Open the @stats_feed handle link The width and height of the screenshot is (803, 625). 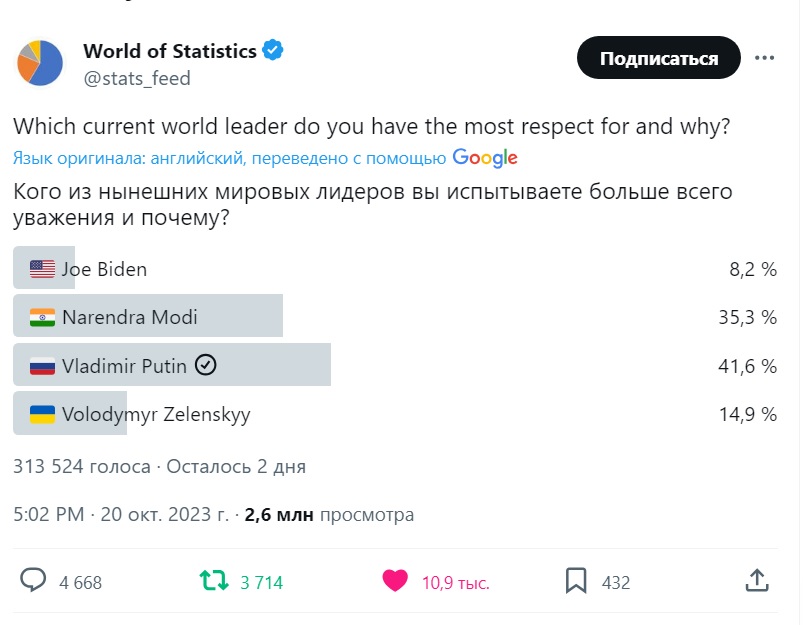137,78
